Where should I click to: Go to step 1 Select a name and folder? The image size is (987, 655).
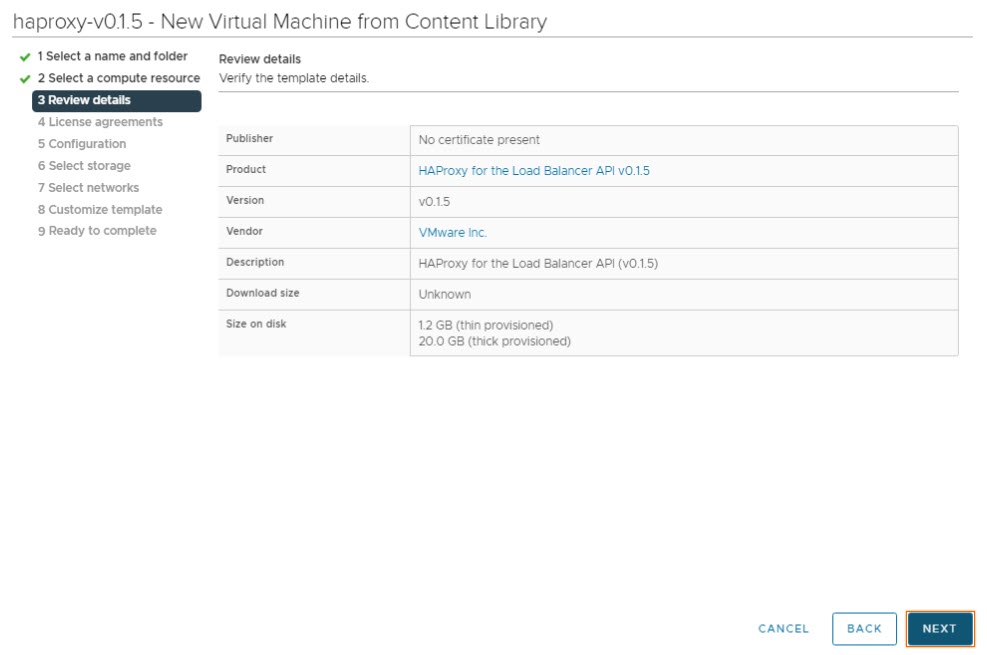point(112,57)
